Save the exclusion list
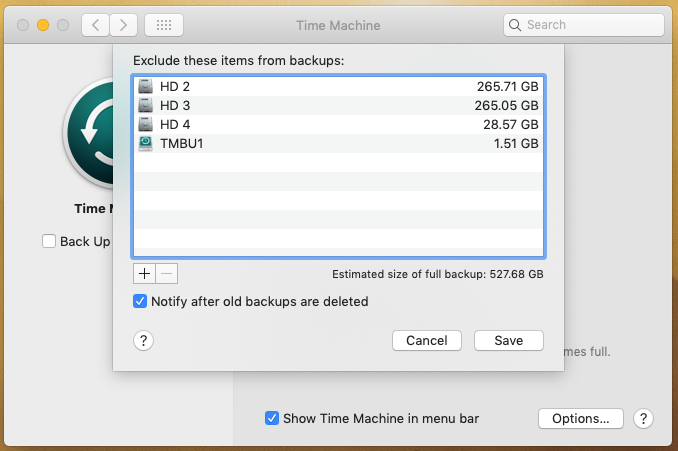This screenshot has height=451, width=678. tap(508, 341)
